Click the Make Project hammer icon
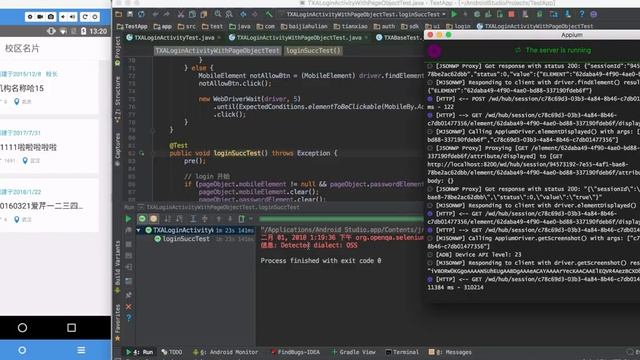The width and height of the screenshot is (640, 360). [x=269, y=14]
